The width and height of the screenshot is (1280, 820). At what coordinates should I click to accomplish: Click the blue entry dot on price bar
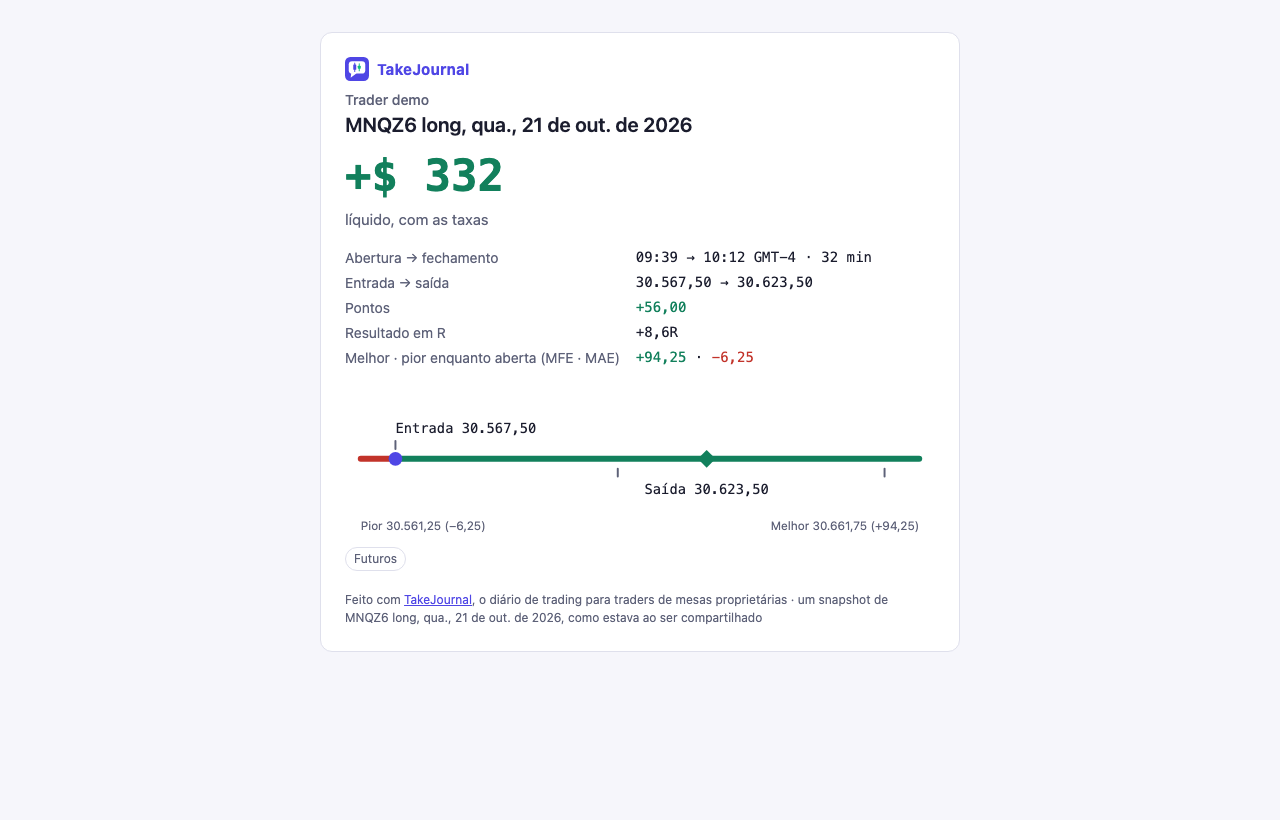[395, 459]
